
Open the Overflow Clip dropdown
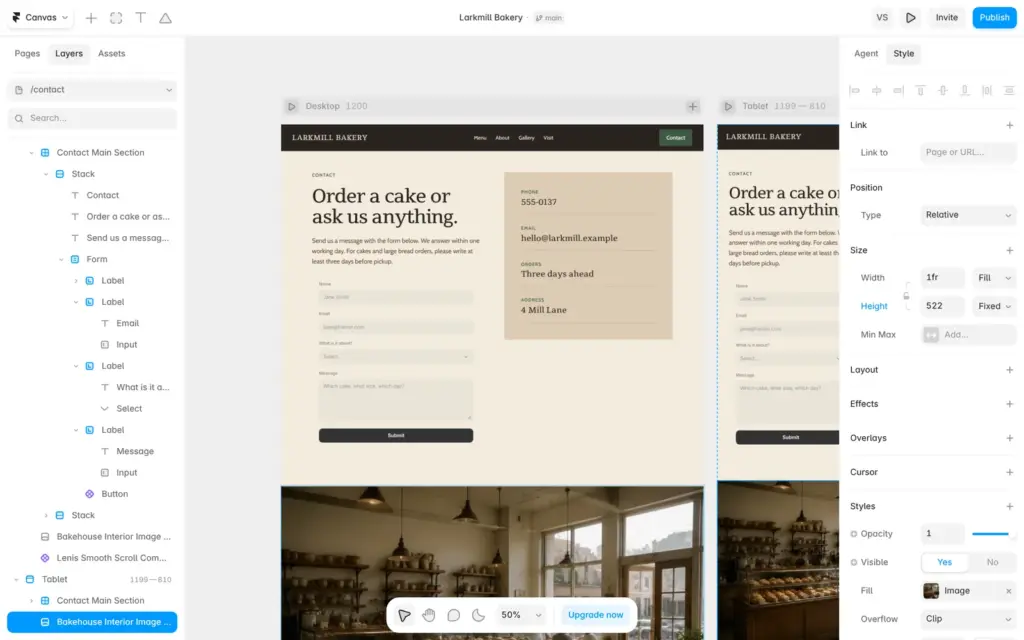point(968,619)
